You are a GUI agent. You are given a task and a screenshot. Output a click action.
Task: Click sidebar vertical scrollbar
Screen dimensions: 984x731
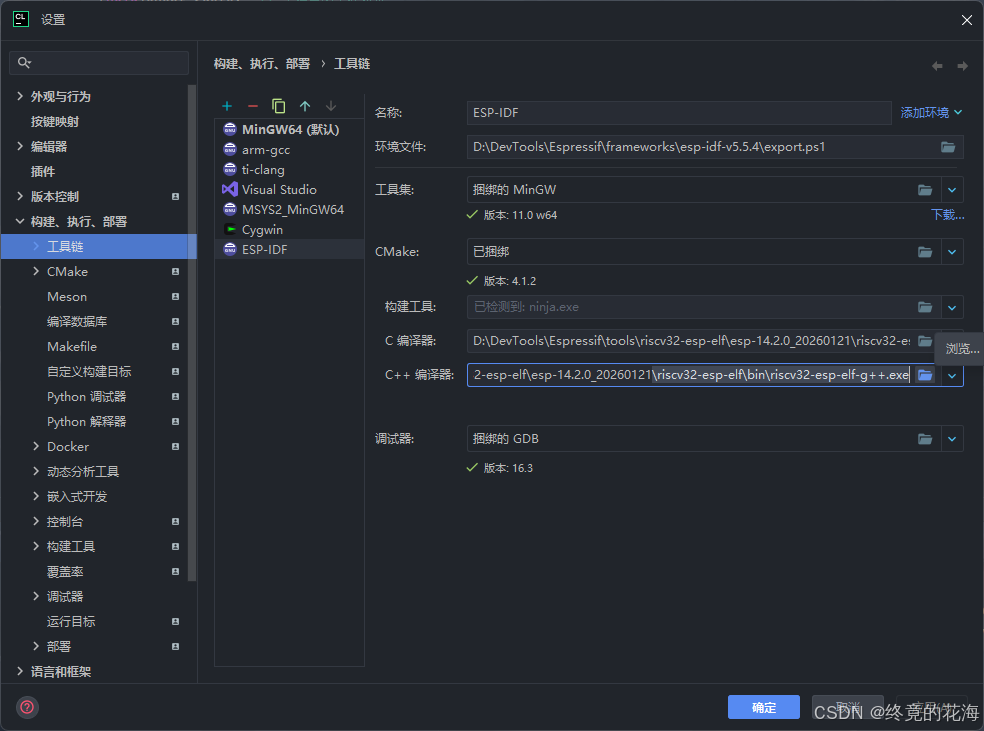coord(192,333)
